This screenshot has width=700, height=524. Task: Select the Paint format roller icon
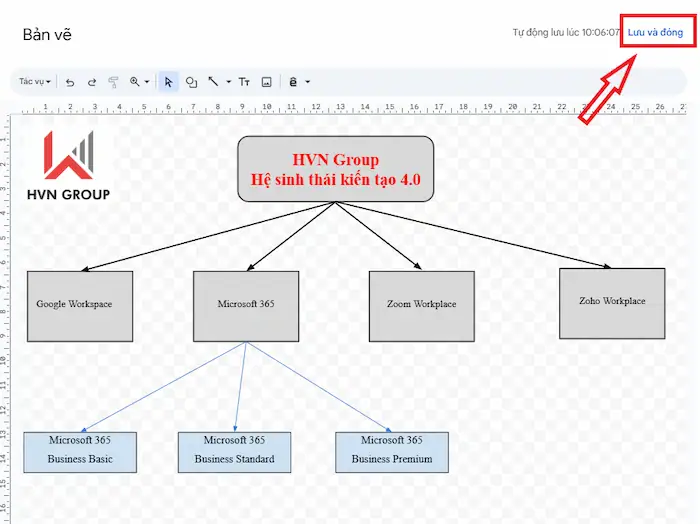(x=113, y=82)
